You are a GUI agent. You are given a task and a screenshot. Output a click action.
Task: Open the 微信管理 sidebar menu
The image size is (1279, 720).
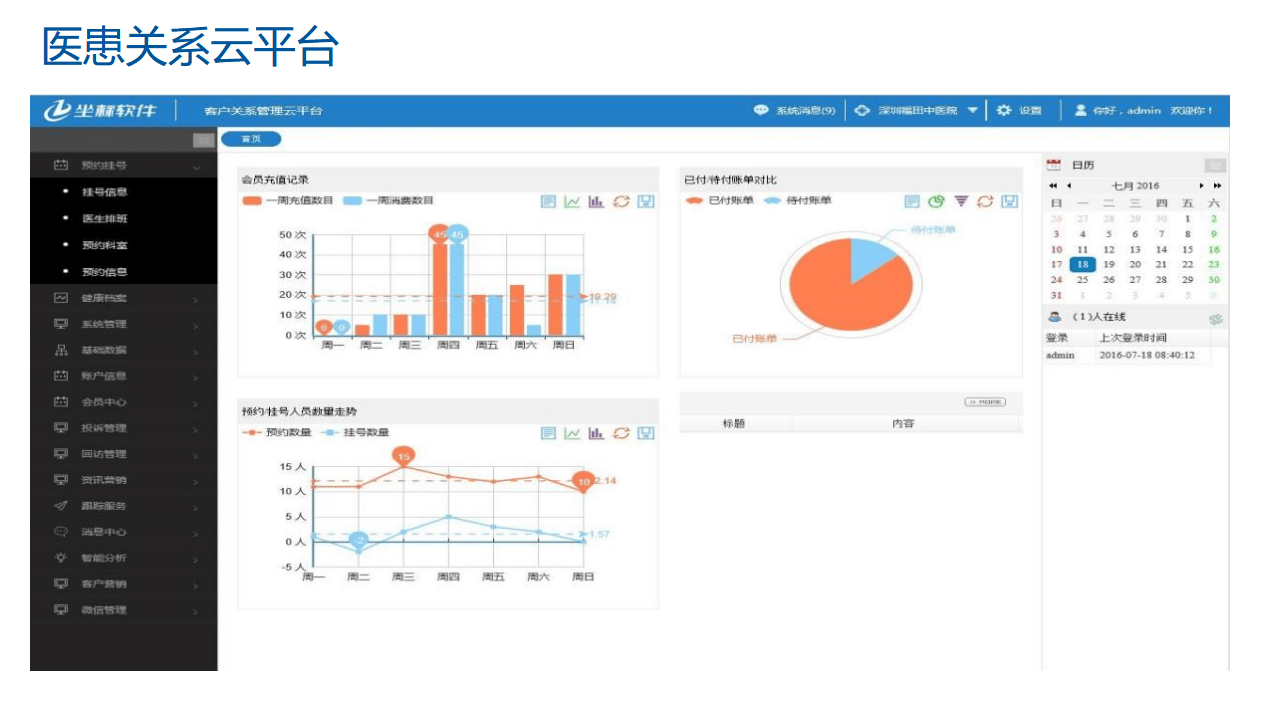point(124,610)
